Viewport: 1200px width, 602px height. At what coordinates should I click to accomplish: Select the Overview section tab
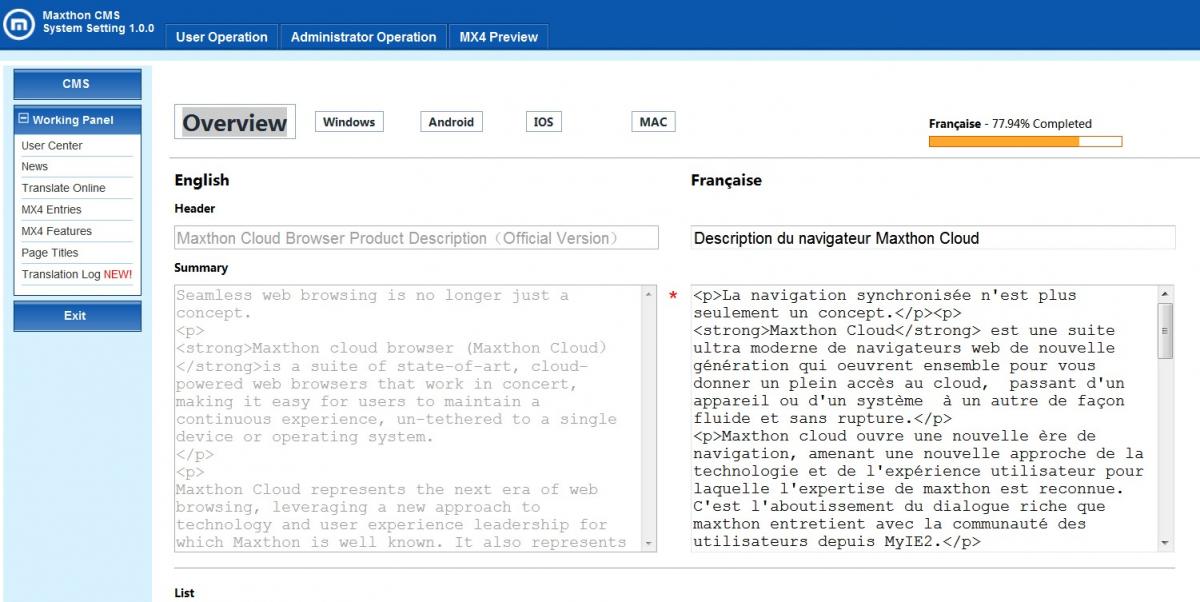click(235, 122)
